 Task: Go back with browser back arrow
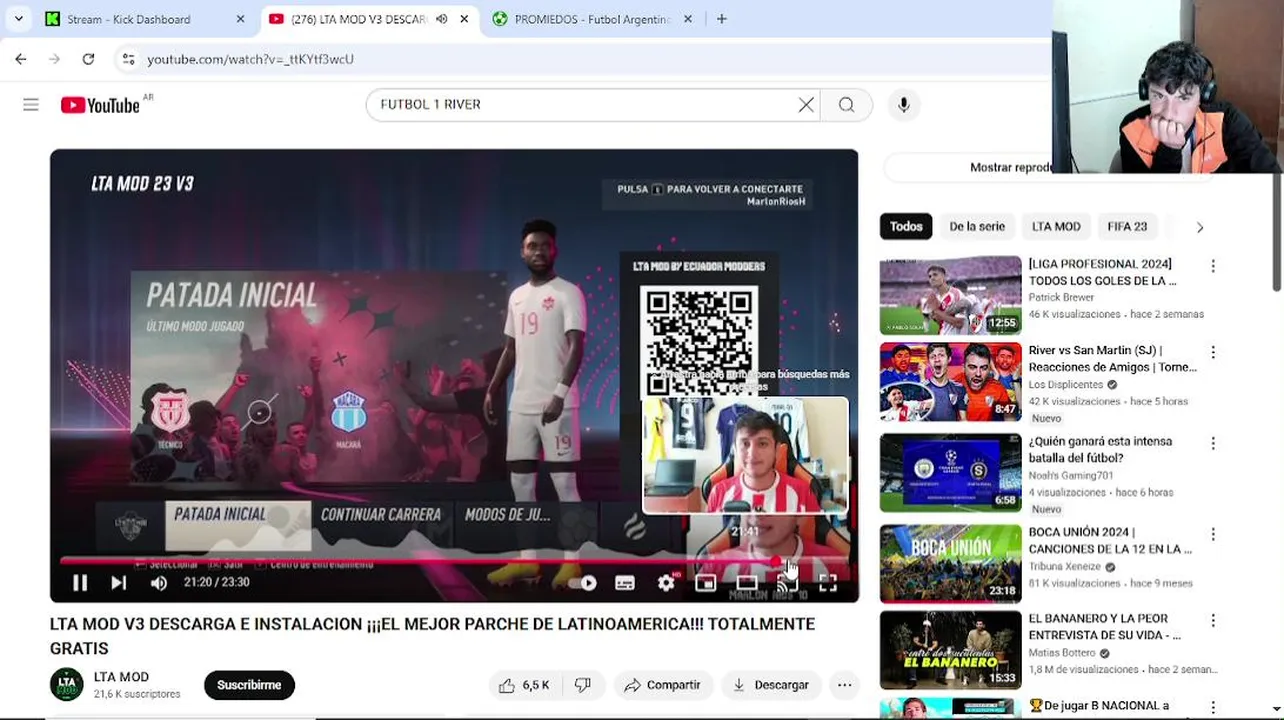[21, 59]
